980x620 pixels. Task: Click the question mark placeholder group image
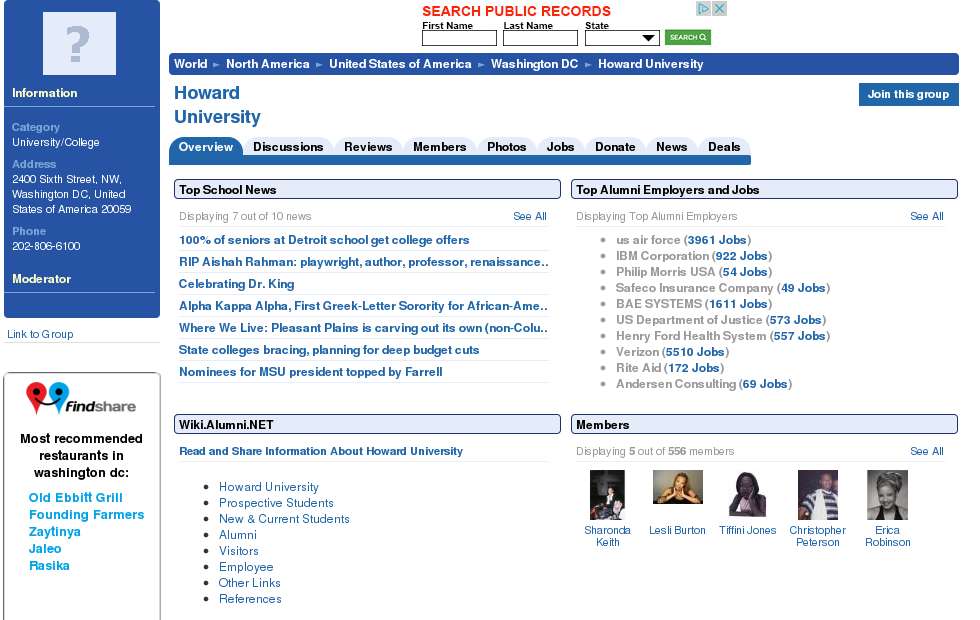tap(79, 43)
